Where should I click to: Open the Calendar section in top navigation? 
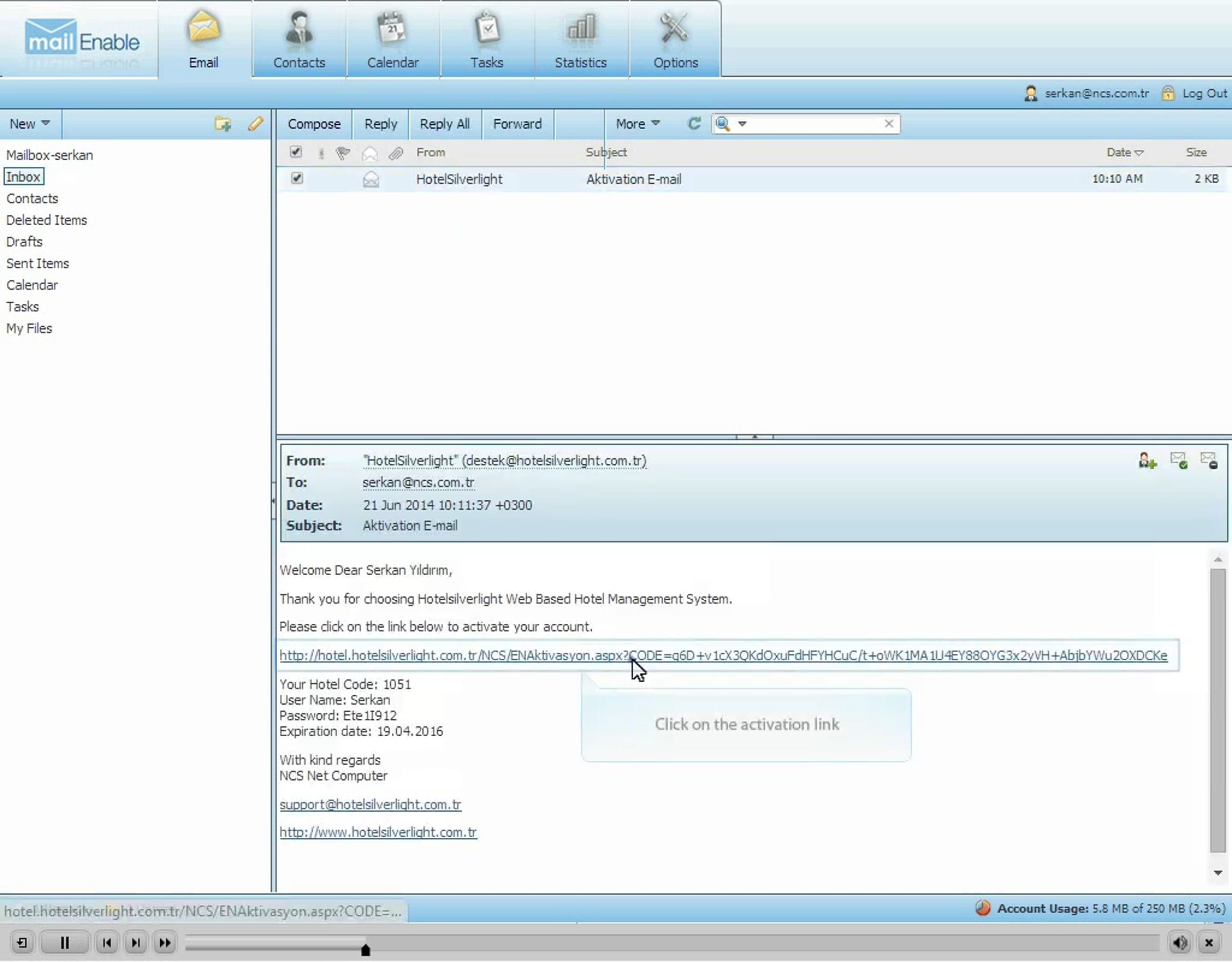click(x=393, y=40)
